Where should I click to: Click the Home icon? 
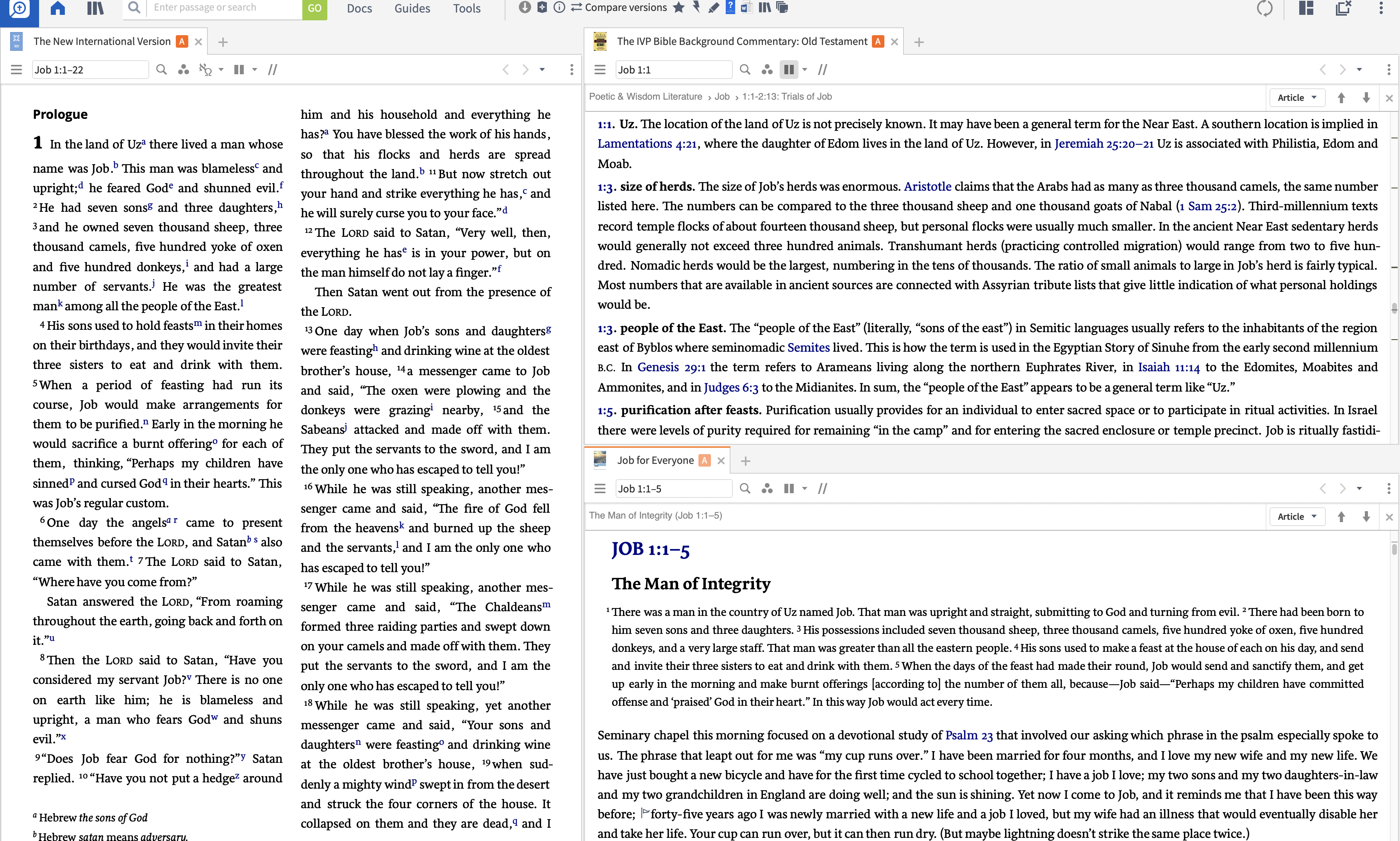pos(57,8)
